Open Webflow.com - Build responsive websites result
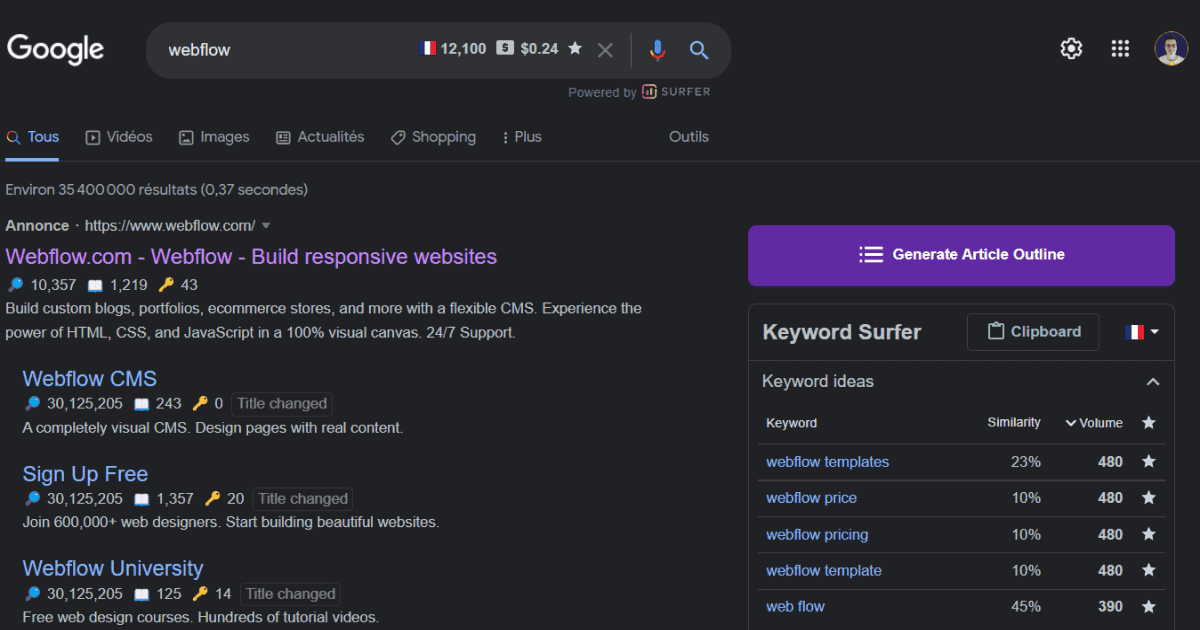Viewport: 1200px width, 630px height. pos(251,256)
